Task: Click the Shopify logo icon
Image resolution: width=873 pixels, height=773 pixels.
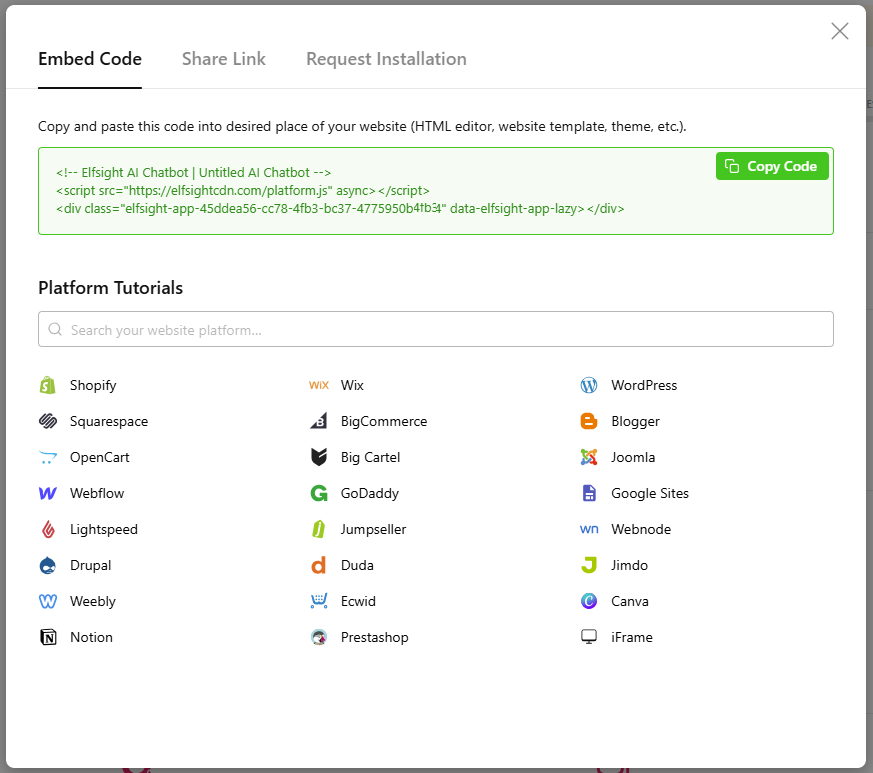Action: tap(47, 385)
